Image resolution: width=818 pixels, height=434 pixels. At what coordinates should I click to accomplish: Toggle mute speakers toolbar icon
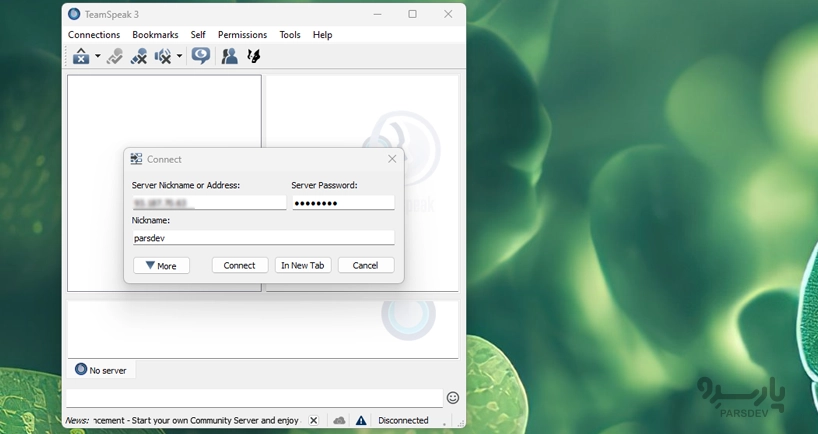click(x=162, y=57)
